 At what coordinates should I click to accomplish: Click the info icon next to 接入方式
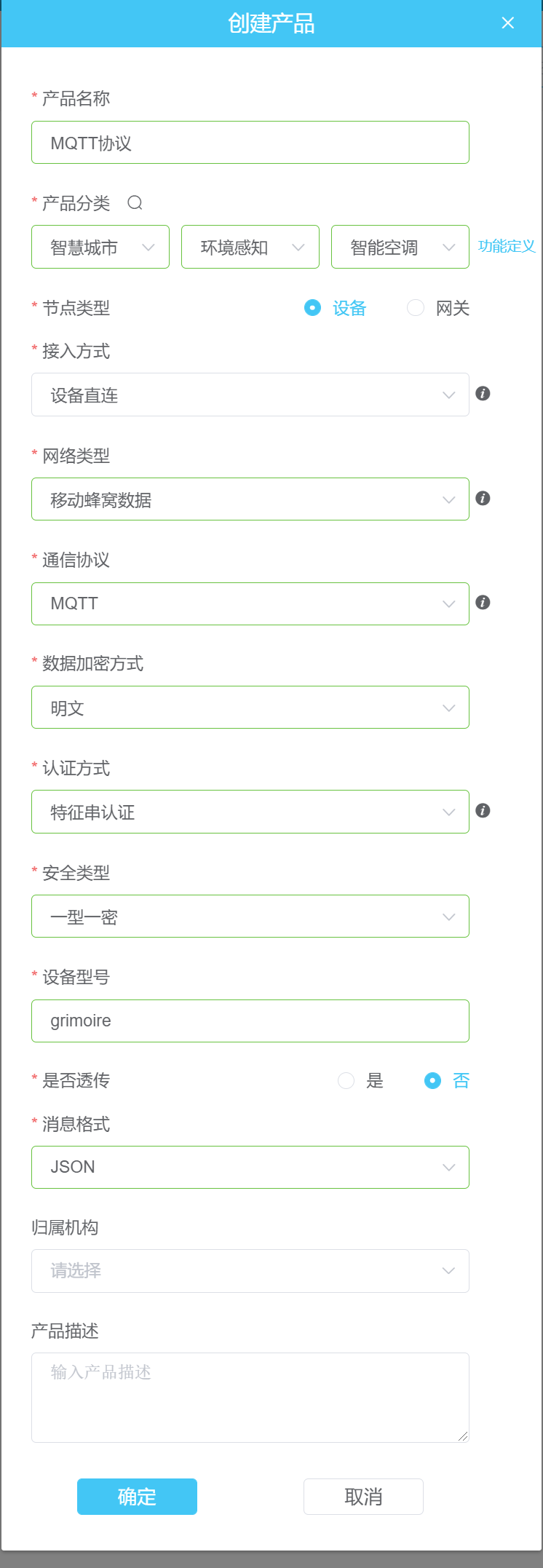coord(483,394)
